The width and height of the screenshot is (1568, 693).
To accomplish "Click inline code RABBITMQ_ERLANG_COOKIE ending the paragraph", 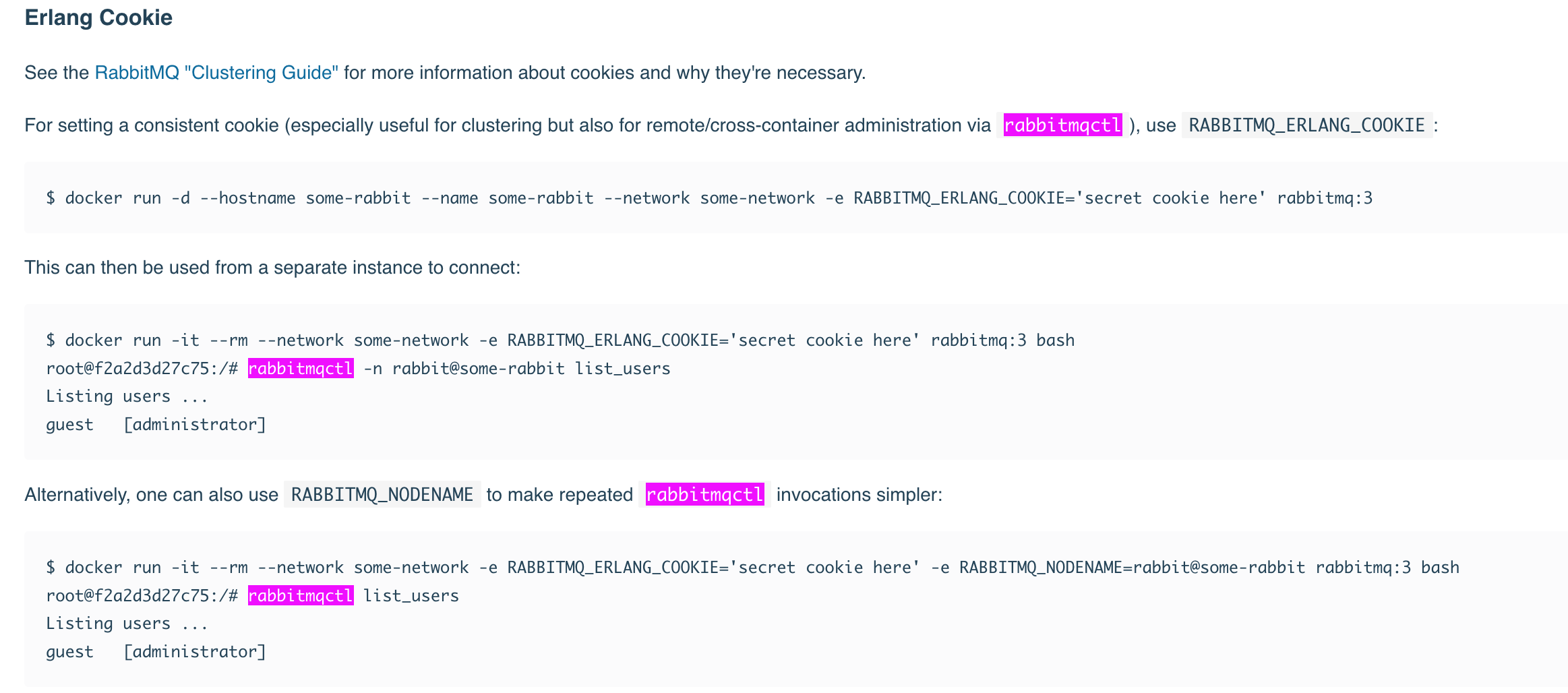I will pos(1306,125).
